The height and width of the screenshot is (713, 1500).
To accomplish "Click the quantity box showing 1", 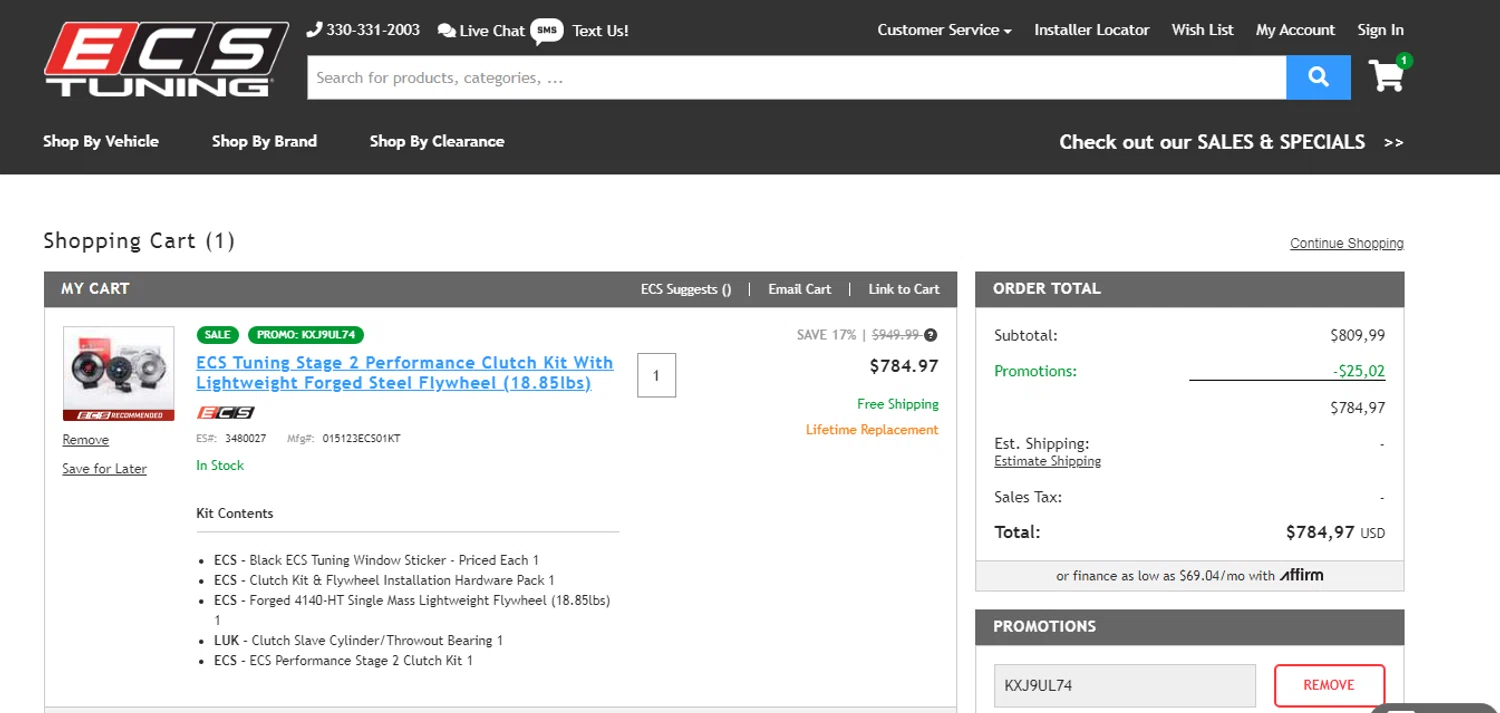I will pyautogui.click(x=656, y=375).
